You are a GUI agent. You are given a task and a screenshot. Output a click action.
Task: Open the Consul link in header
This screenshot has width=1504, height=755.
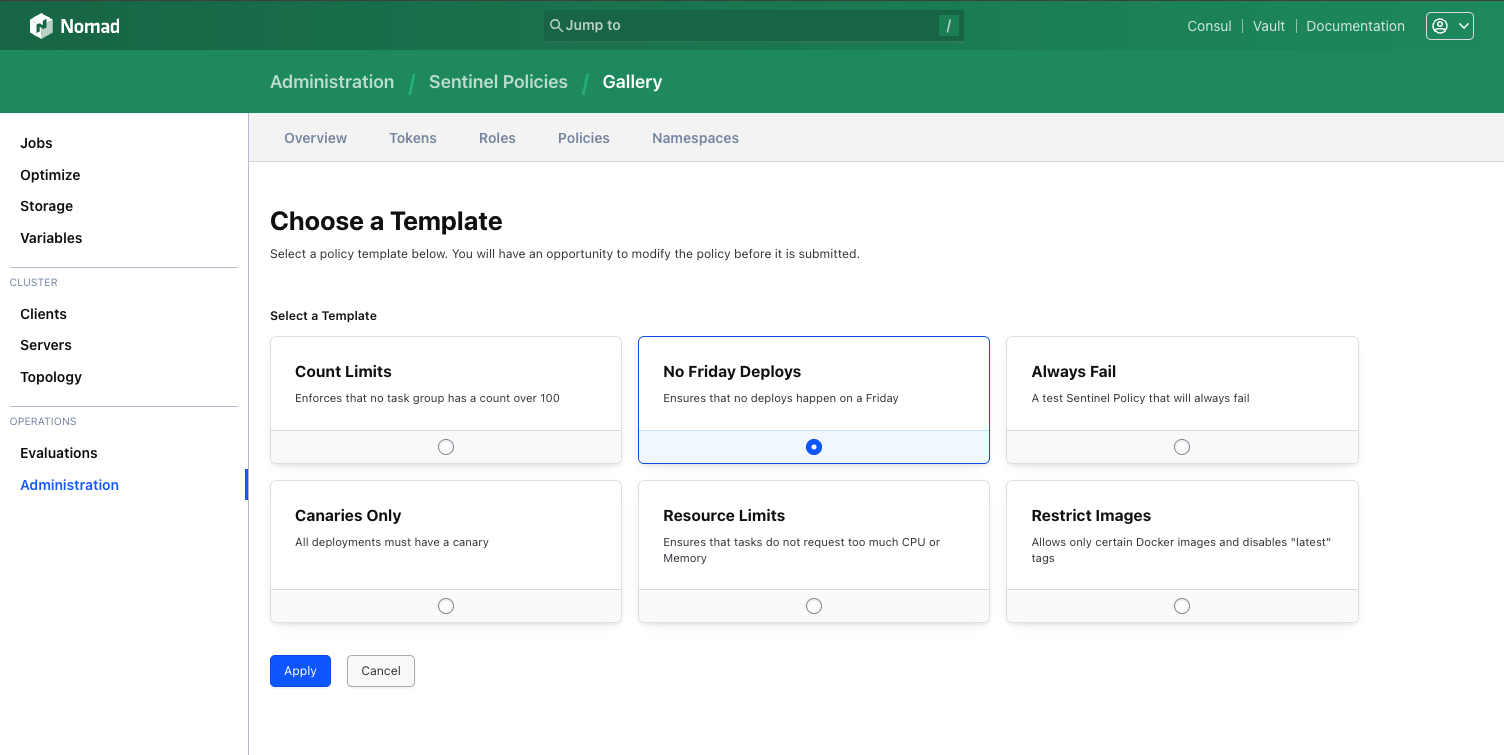tap(1209, 26)
